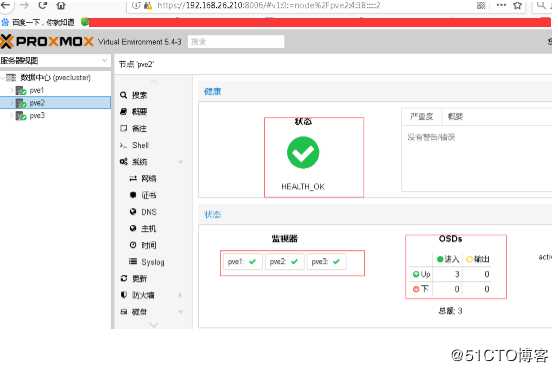Click the clock icon beside Time

click(x=133, y=245)
